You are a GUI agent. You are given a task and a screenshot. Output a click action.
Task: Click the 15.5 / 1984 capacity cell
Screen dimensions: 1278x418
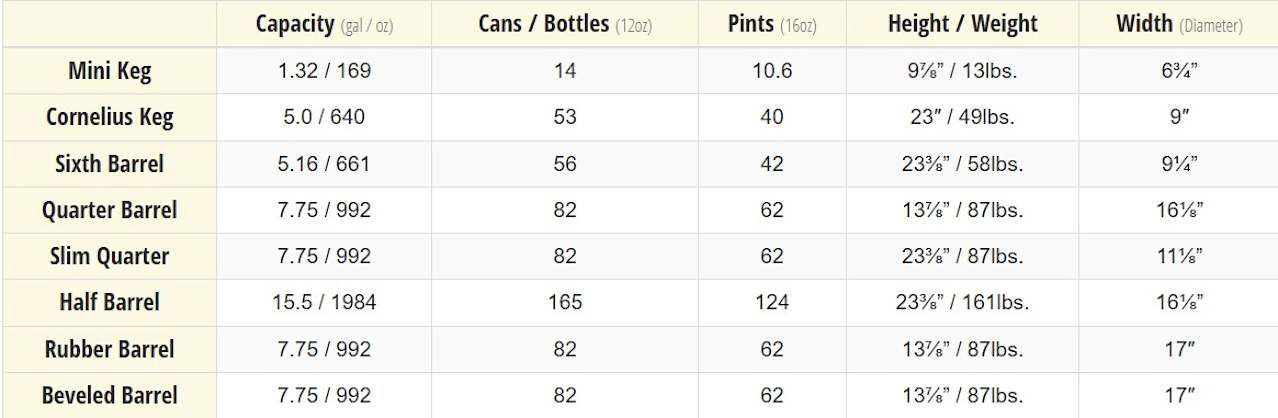point(324,302)
